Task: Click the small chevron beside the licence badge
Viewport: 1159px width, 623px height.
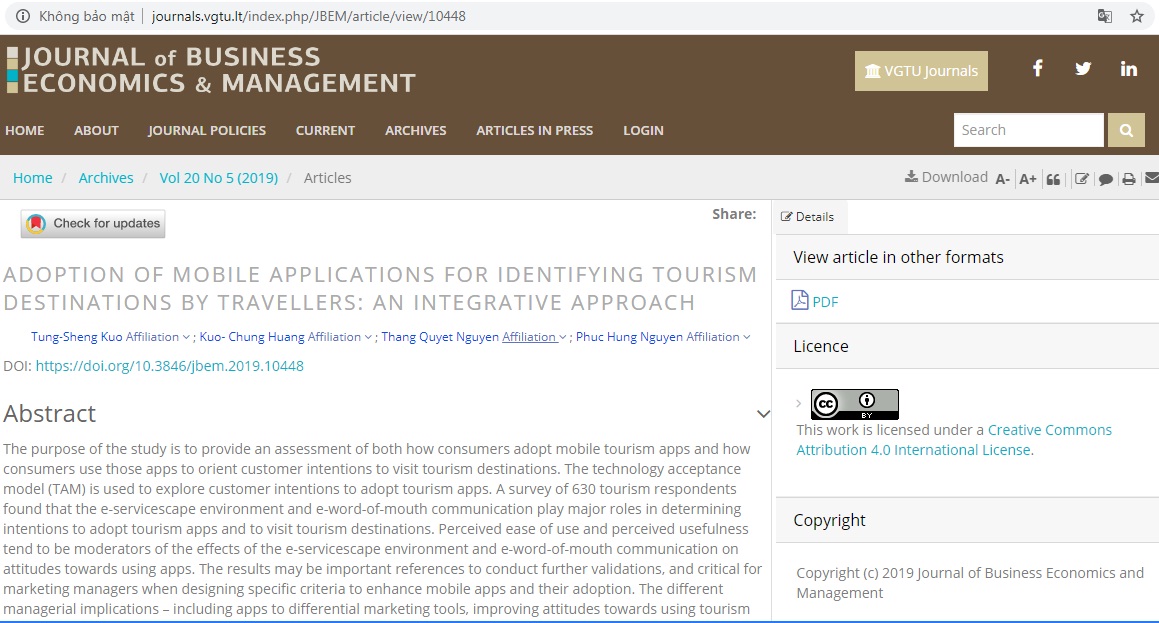Action: point(798,404)
